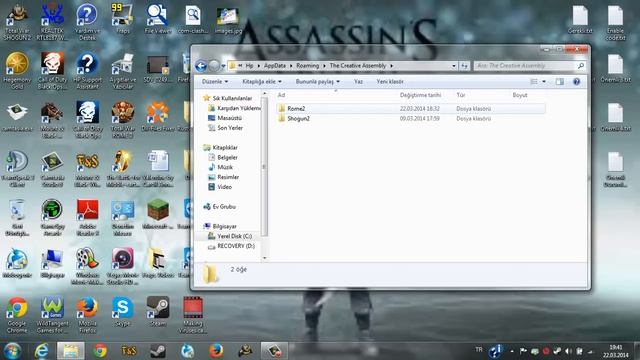The width and height of the screenshot is (640, 360).
Task: Expand arrow after The Creative Assembly breadcrumb
Action: (391, 66)
